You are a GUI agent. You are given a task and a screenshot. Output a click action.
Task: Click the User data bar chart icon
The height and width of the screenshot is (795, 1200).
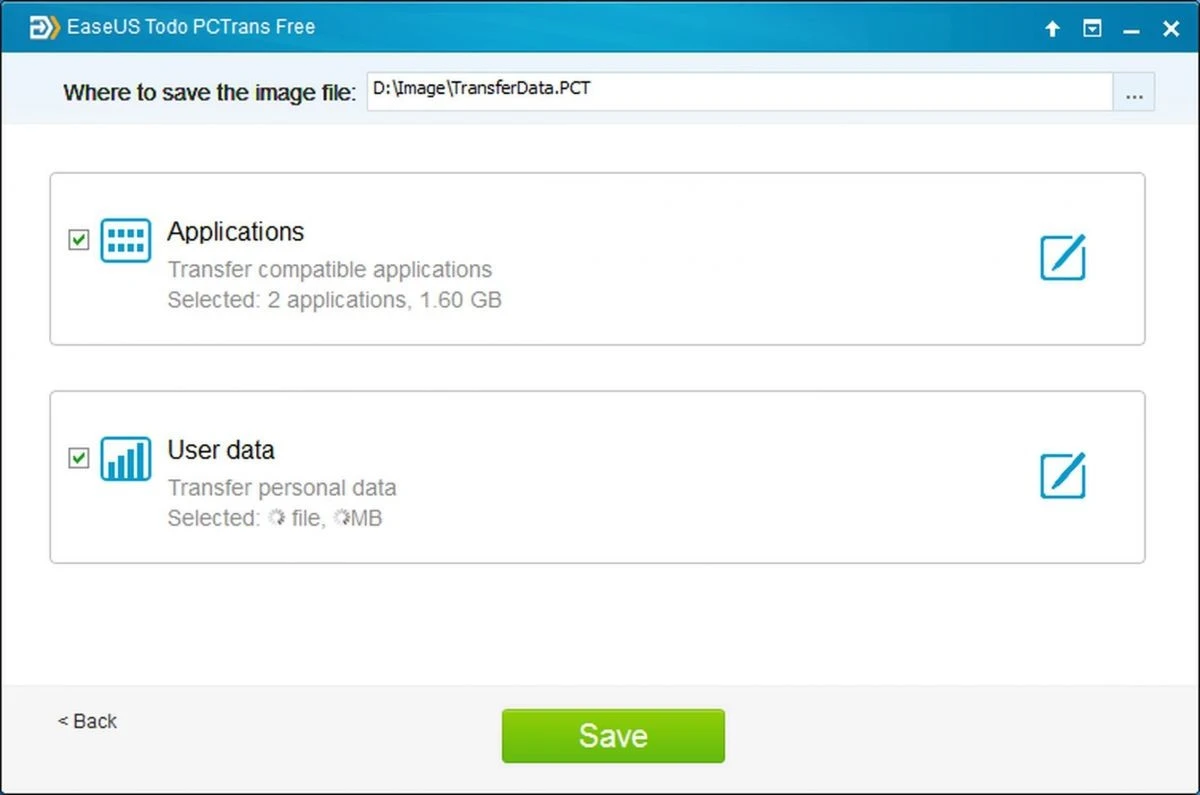pyautogui.click(x=126, y=458)
